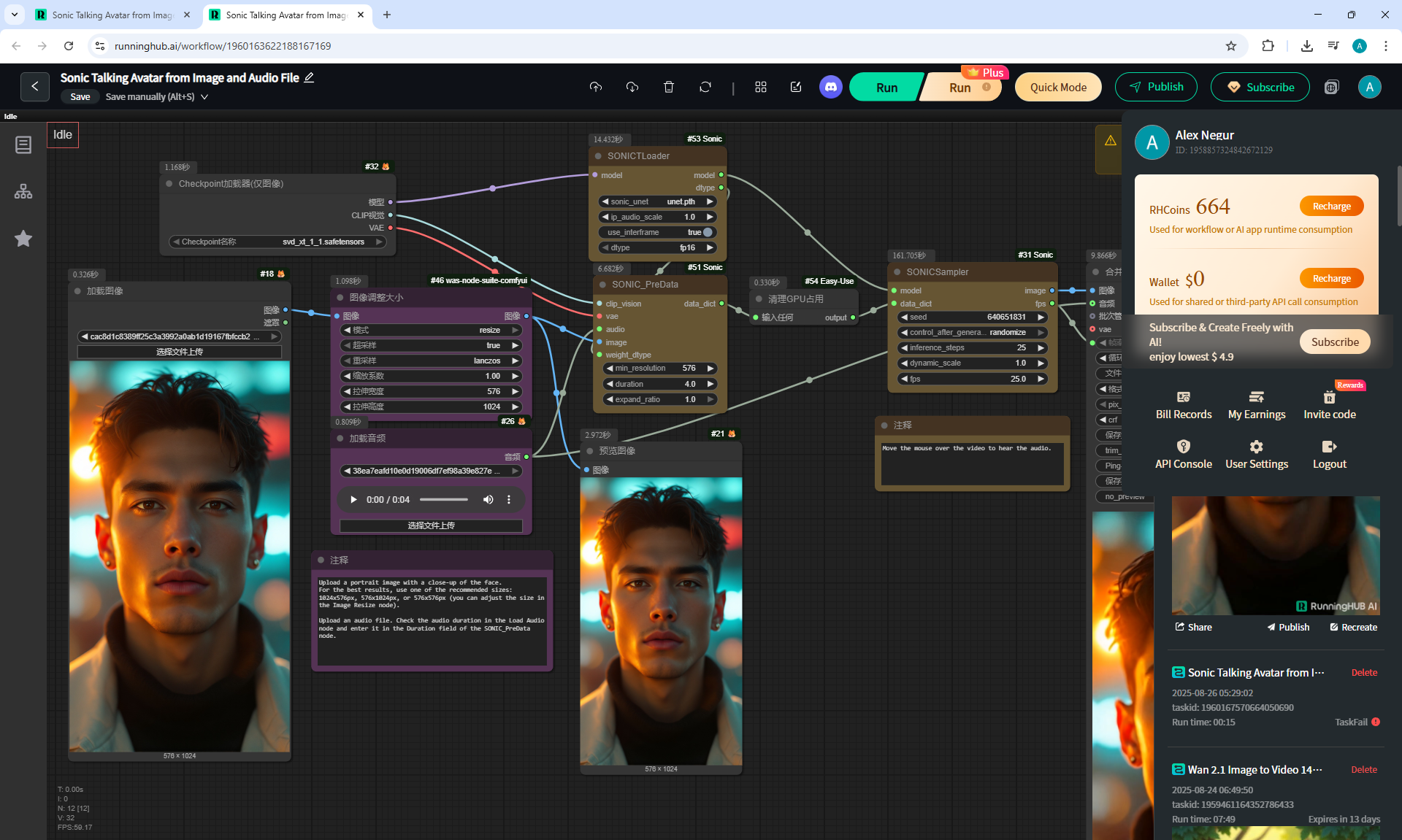Screen dimensions: 1402x840
Task: Open the grid apps icon in toolbar
Action: pyautogui.click(x=761, y=87)
